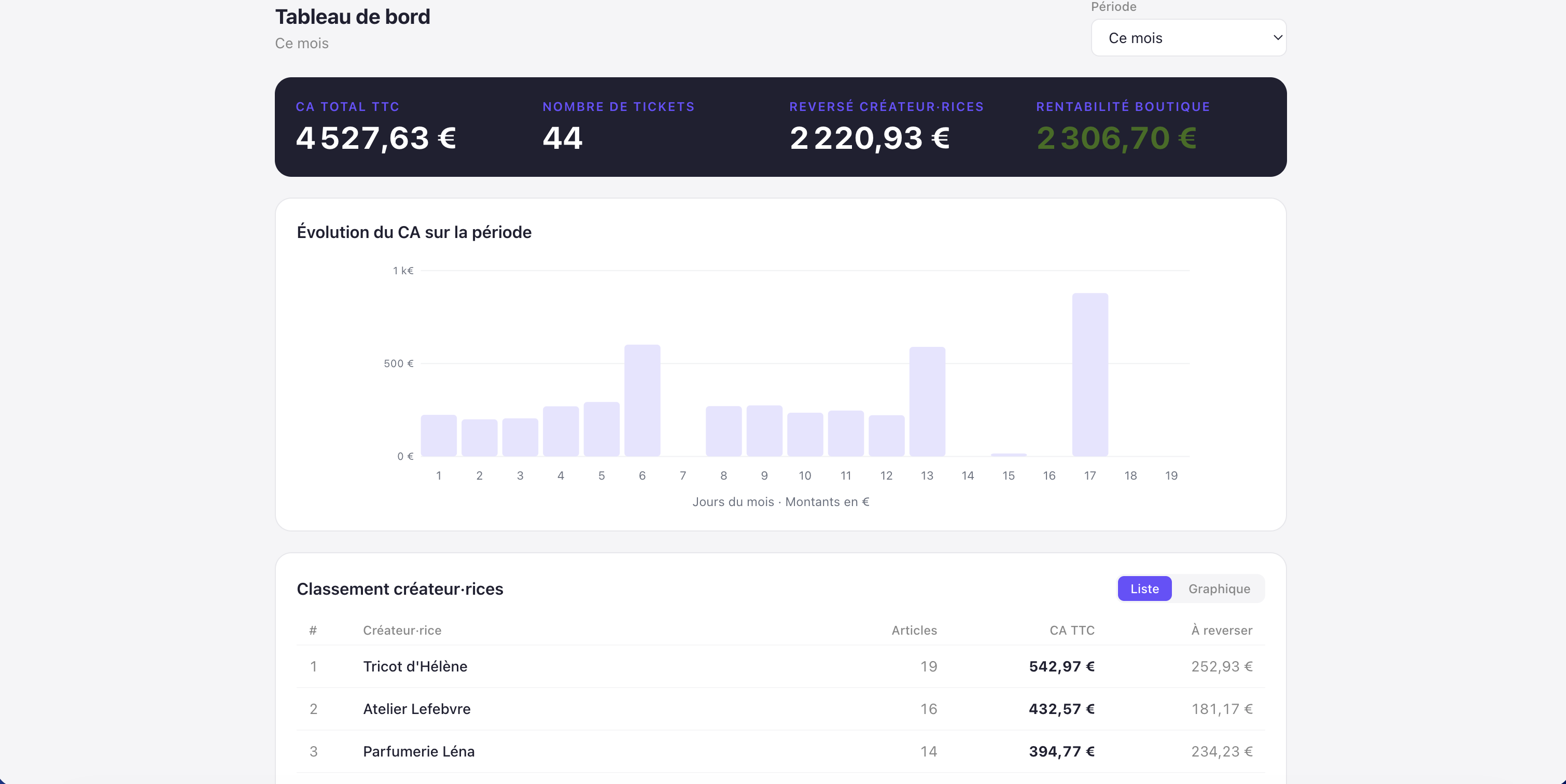The width and height of the screenshot is (1566, 784).
Task: Click the 394,77 € CA TTC cell
Action: 1061,751
